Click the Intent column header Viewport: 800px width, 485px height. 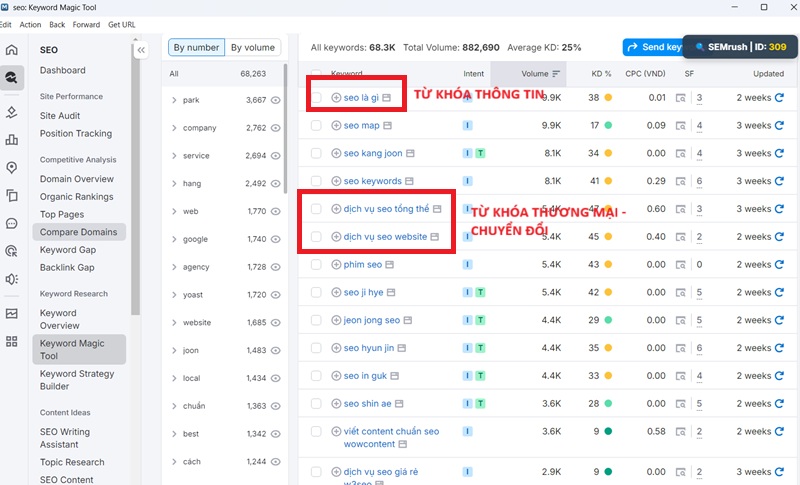(x=473, y=74)
